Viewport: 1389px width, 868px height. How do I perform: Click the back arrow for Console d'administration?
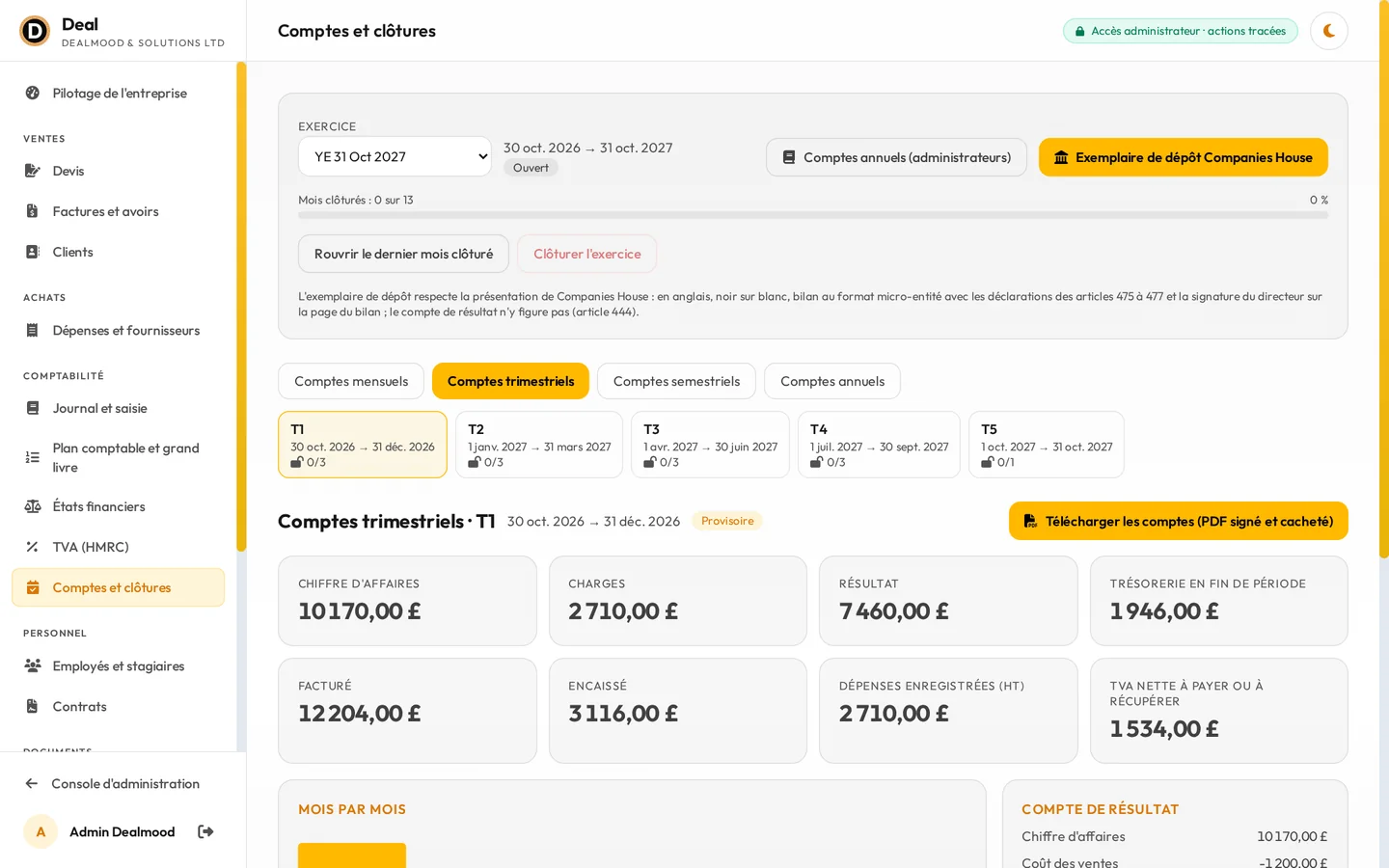(x=32, y=783)
